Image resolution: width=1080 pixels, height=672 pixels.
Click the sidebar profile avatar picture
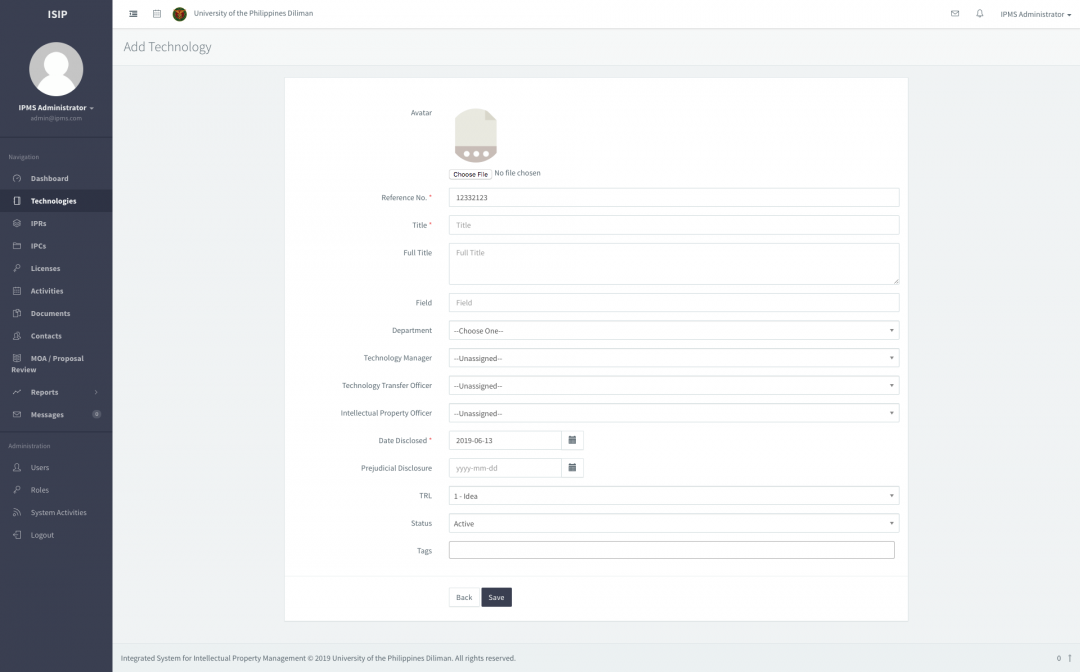coord(56,69)
